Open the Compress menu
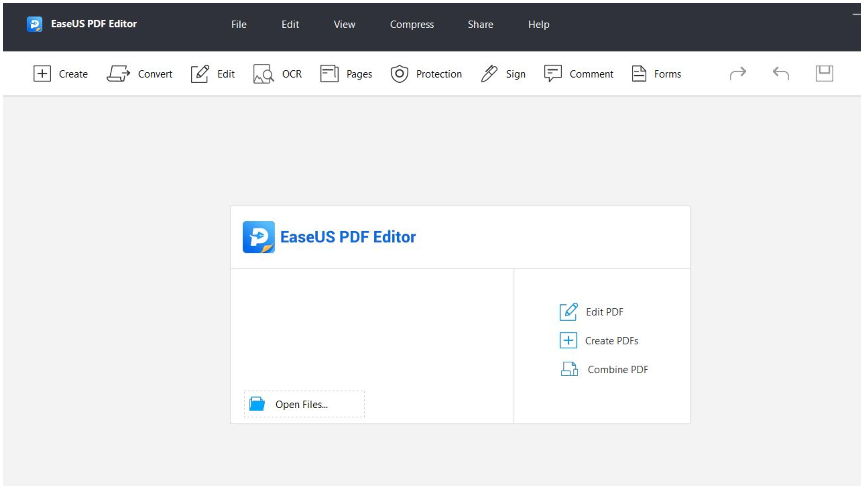Image resolution: width=865 pixels, height=489 pixels. tap(412, 24)
